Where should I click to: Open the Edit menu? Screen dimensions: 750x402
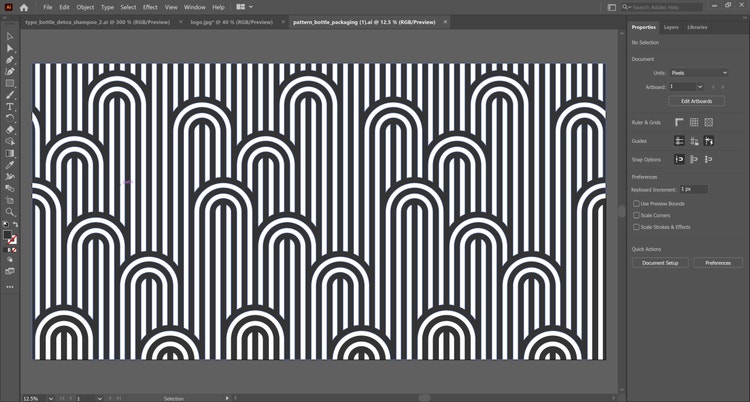[64, 7]
